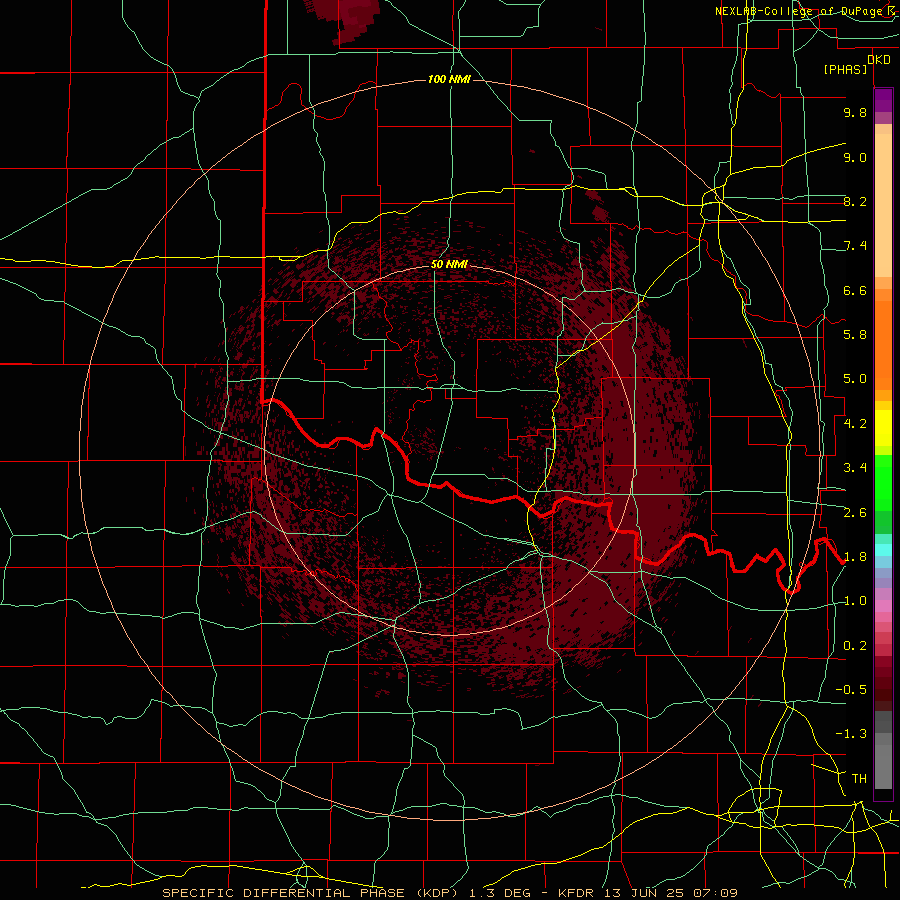Click the 6.6 value on the color scale
This screenshot has width=900, height=900.
(x=855, y=290)
